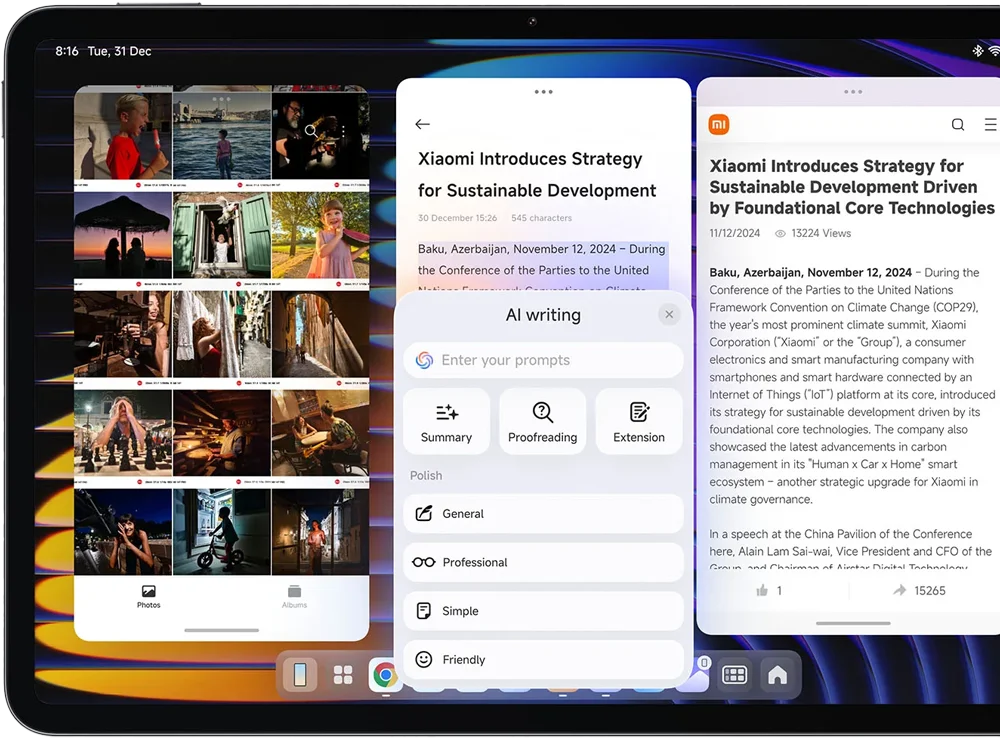This screenshot has height=739, width=1000.
Task: Open the hamburger menu on Mi website
Action: [990, 124]
